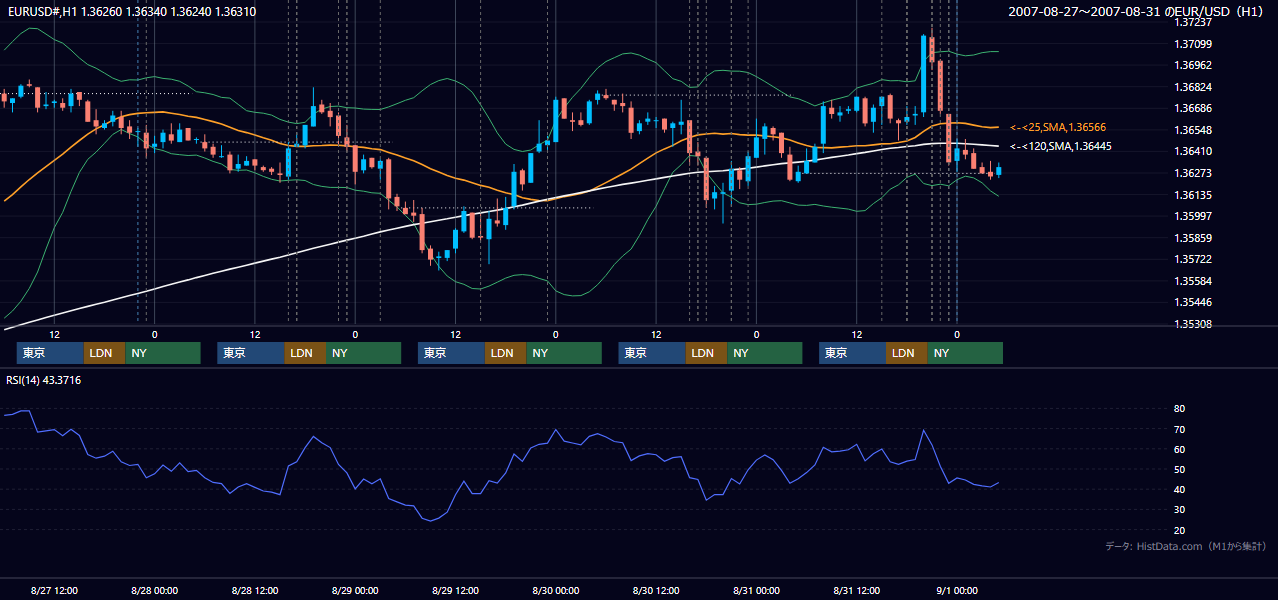Select the 8/28 00:00 time axis label
This screenshot has width=1278, height=600.
click(154, 590)
